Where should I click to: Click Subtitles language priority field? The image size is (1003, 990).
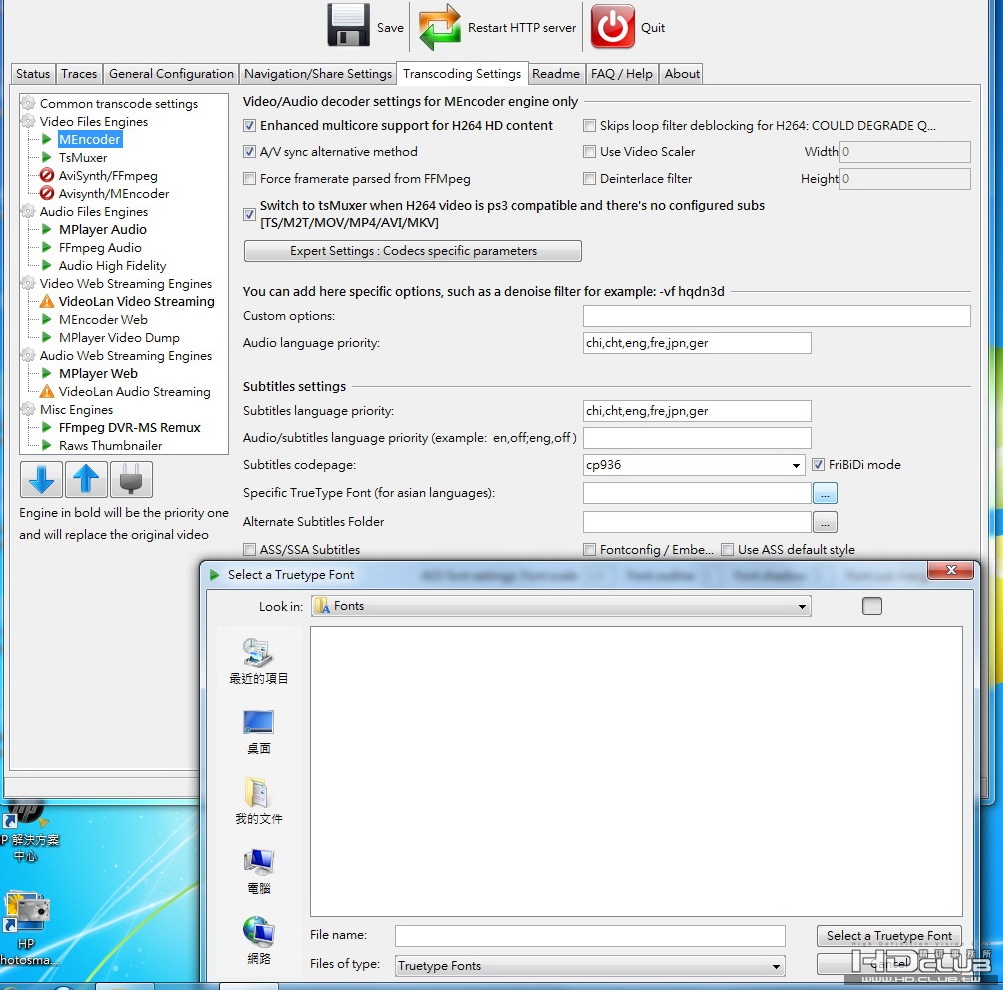[x=697, y=411]
